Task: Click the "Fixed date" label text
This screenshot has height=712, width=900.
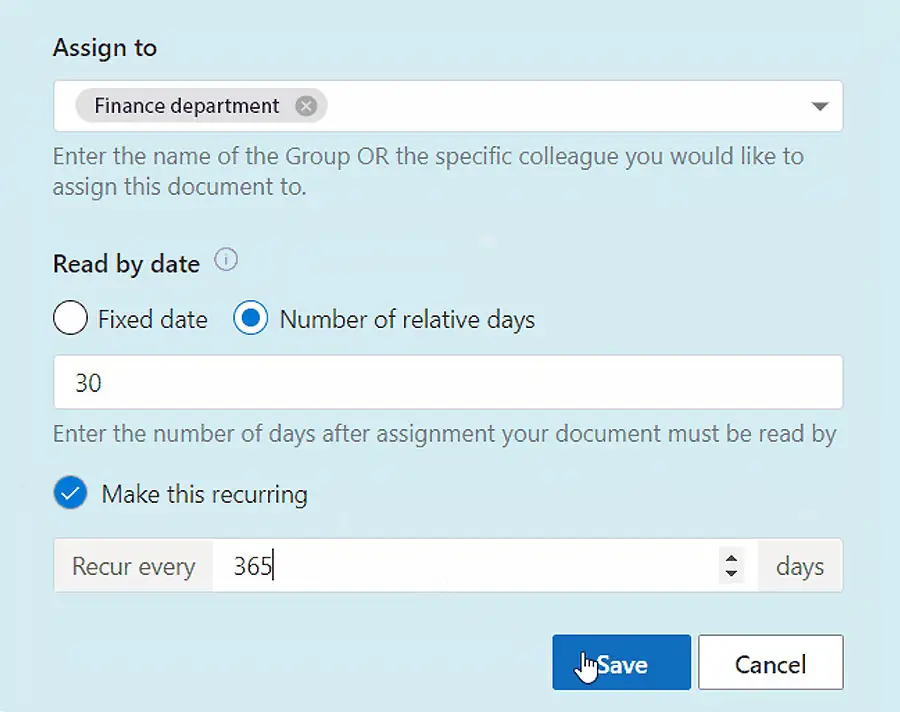Action: [153, 319]
